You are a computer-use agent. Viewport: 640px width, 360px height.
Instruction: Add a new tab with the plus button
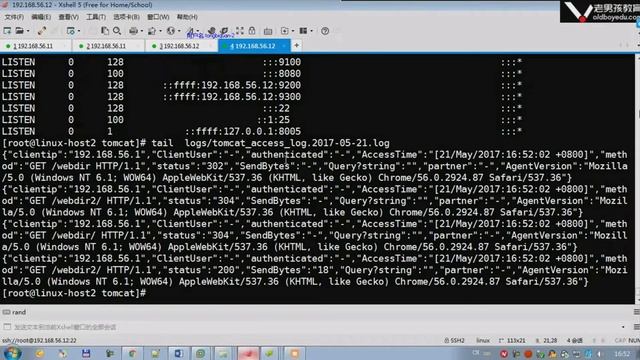tap(297, 46)
